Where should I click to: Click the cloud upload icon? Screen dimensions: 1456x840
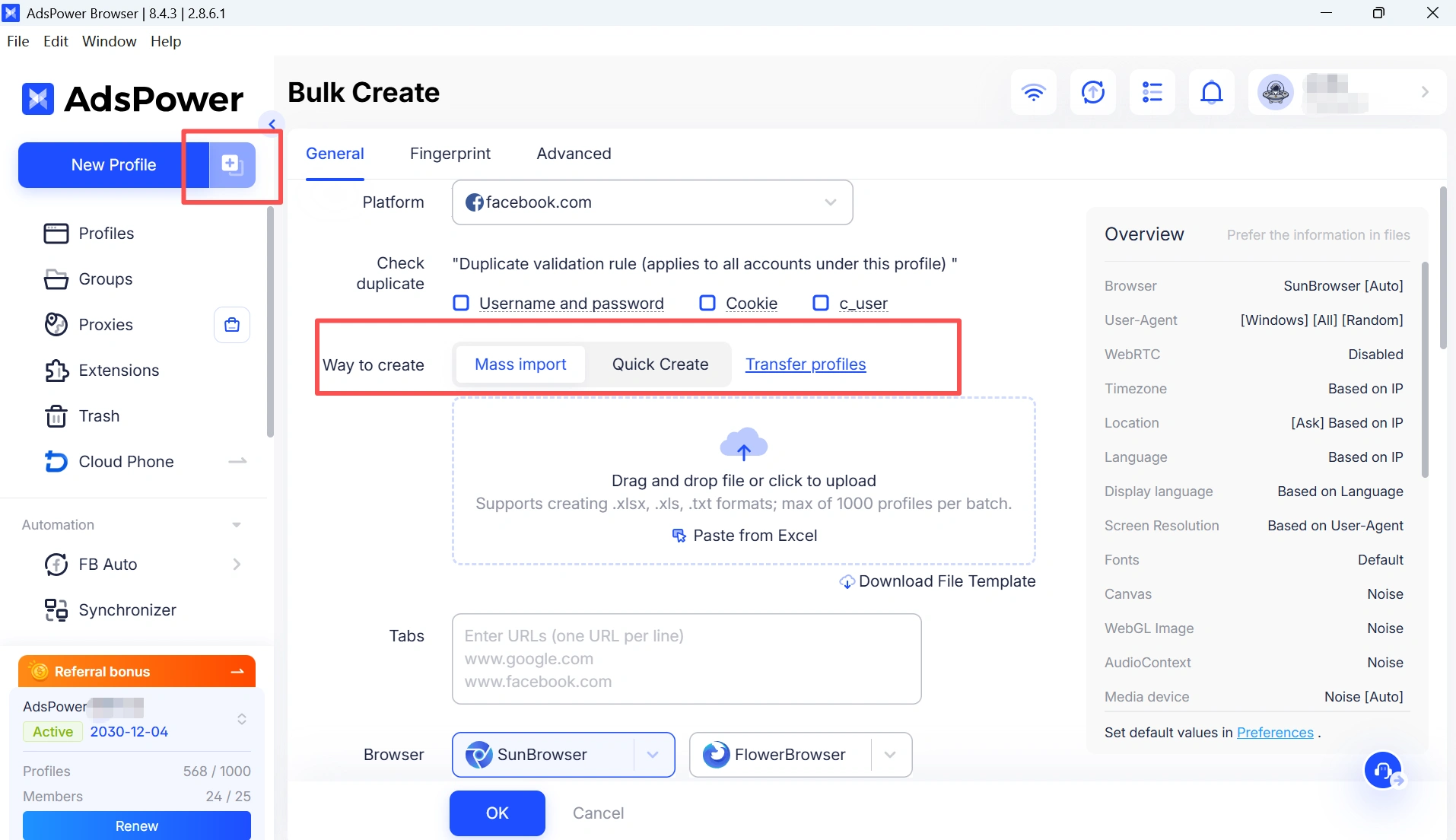tap(743, 444)
